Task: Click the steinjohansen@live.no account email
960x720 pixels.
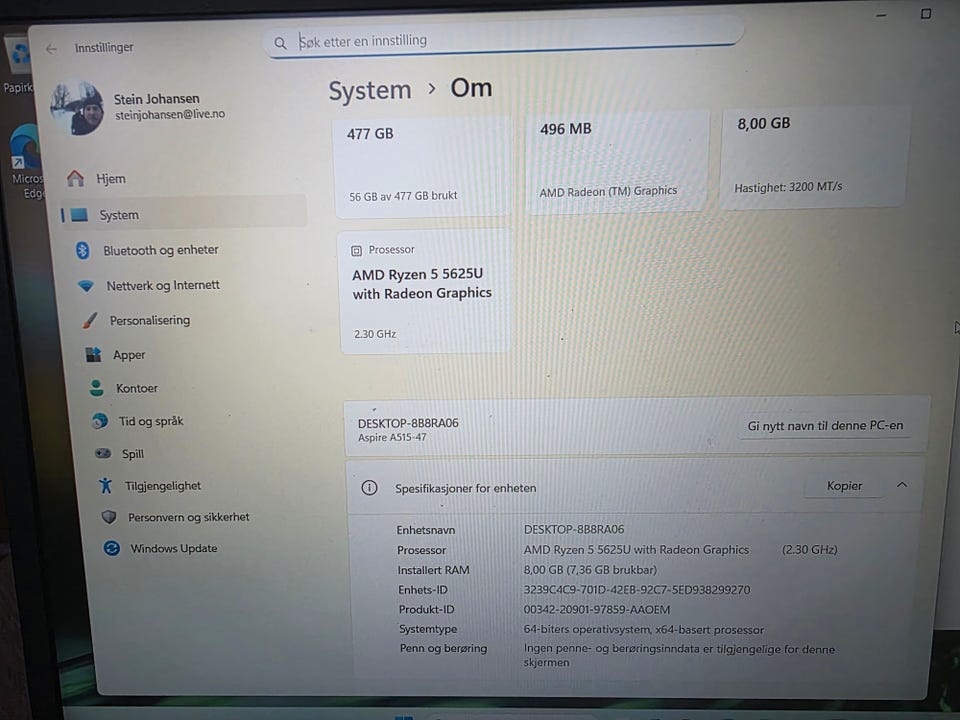Action: (x=170, y=114)
